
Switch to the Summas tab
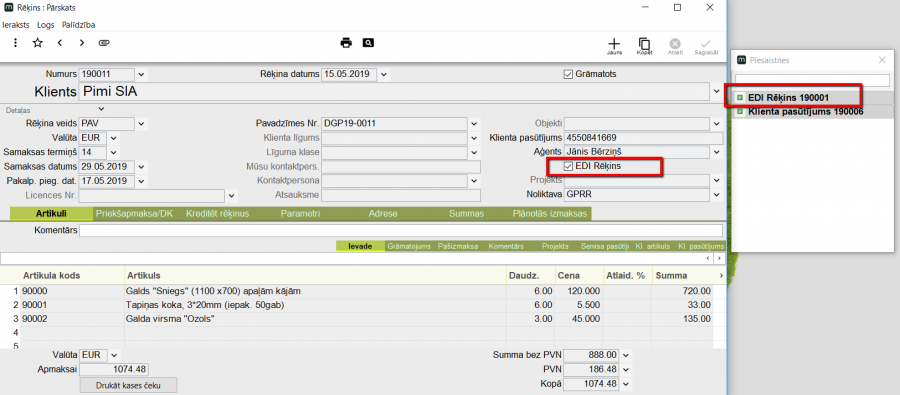click(x=467, y=214)
